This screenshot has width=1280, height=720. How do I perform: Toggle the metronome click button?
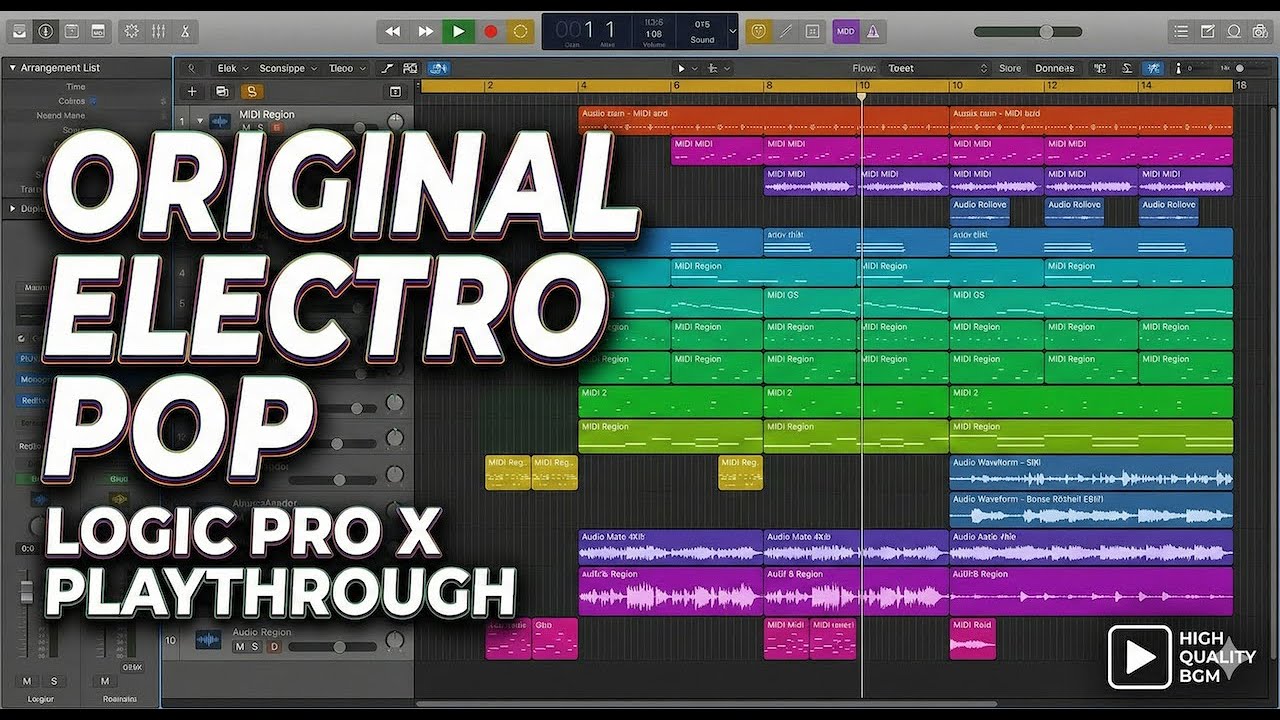coord(872,31)
